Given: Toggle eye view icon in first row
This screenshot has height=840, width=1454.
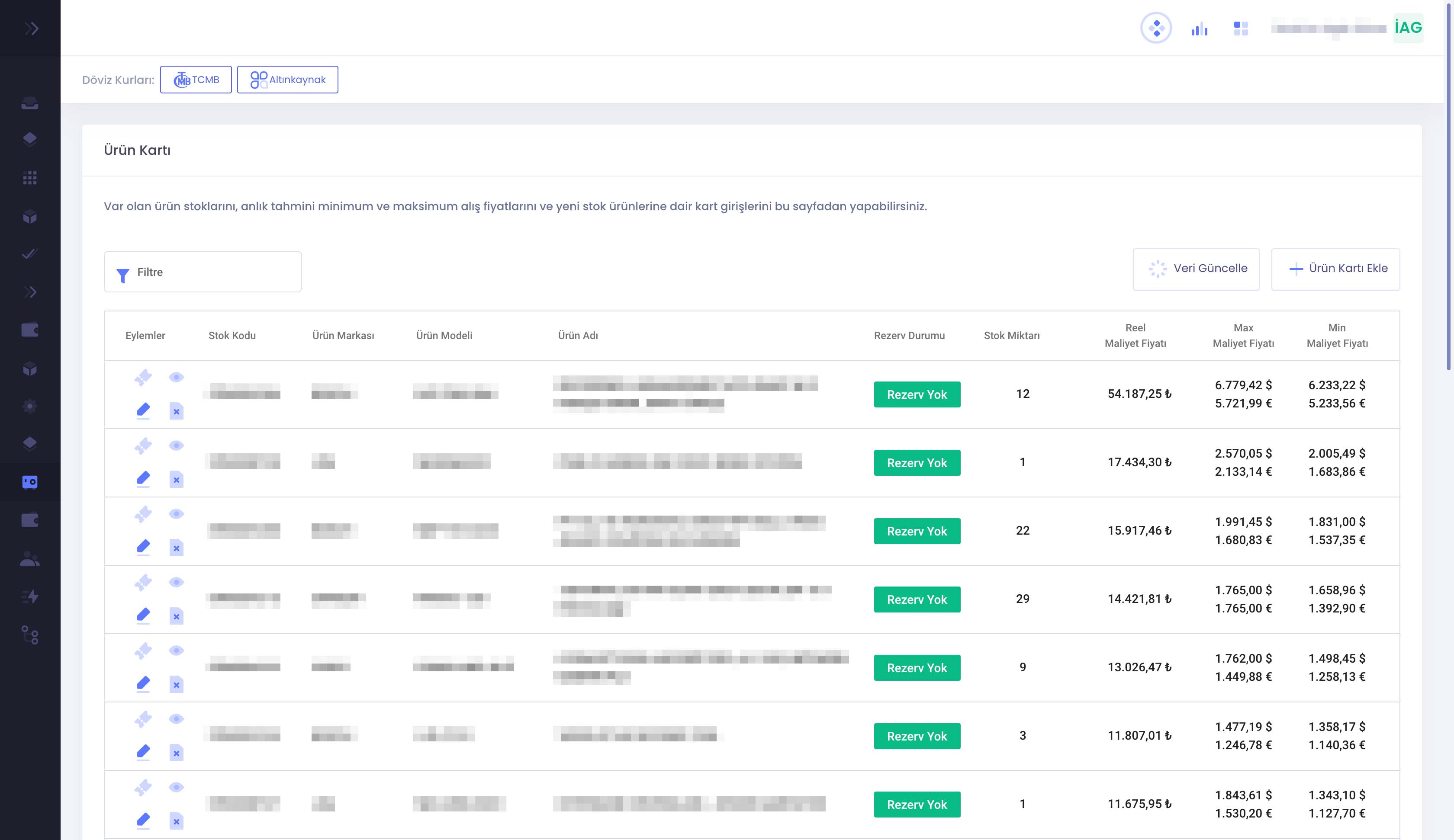Looking at the screenshot, I should coord(176,377).
